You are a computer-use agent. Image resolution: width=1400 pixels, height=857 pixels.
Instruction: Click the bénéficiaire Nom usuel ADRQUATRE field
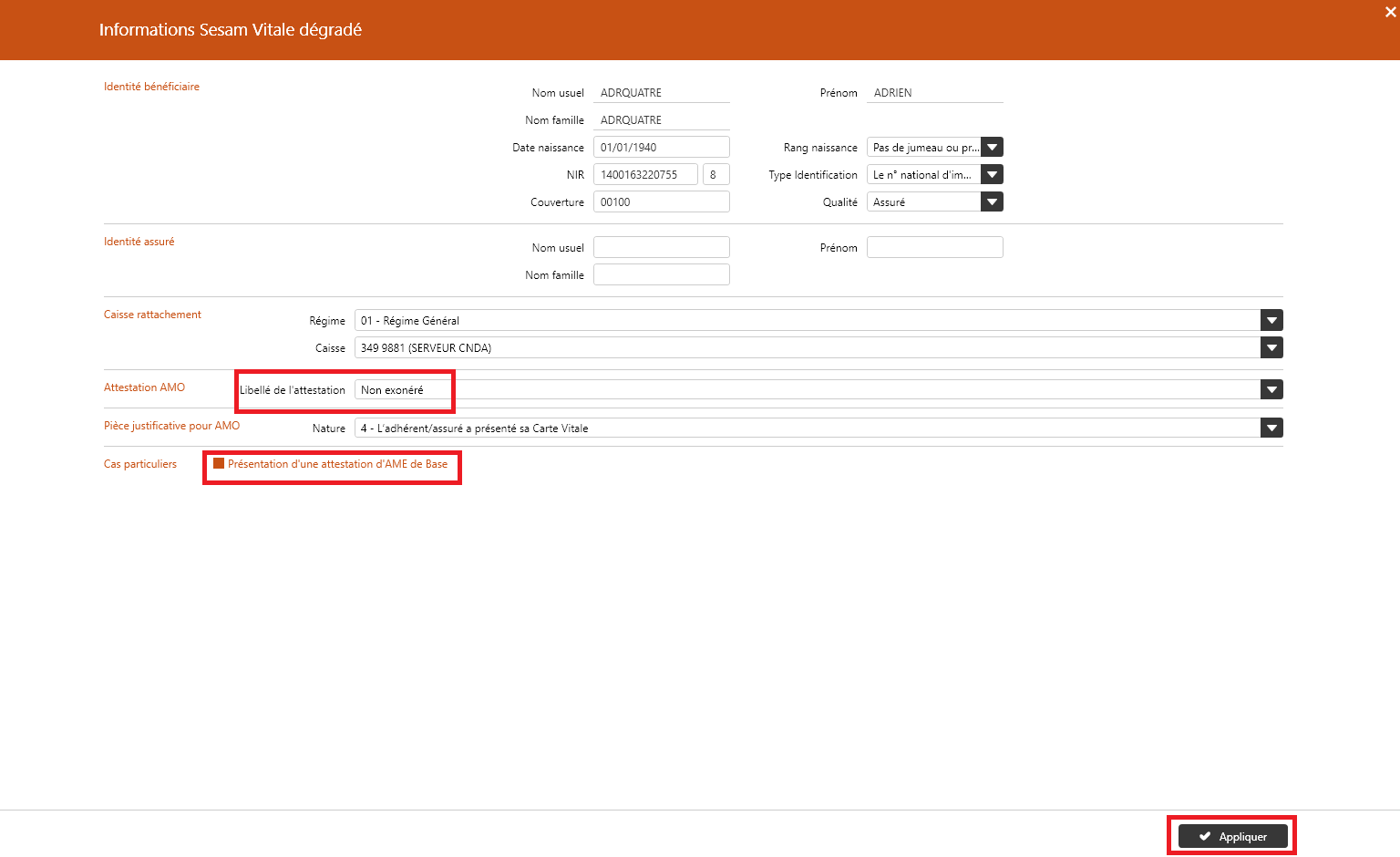[661, 92]
